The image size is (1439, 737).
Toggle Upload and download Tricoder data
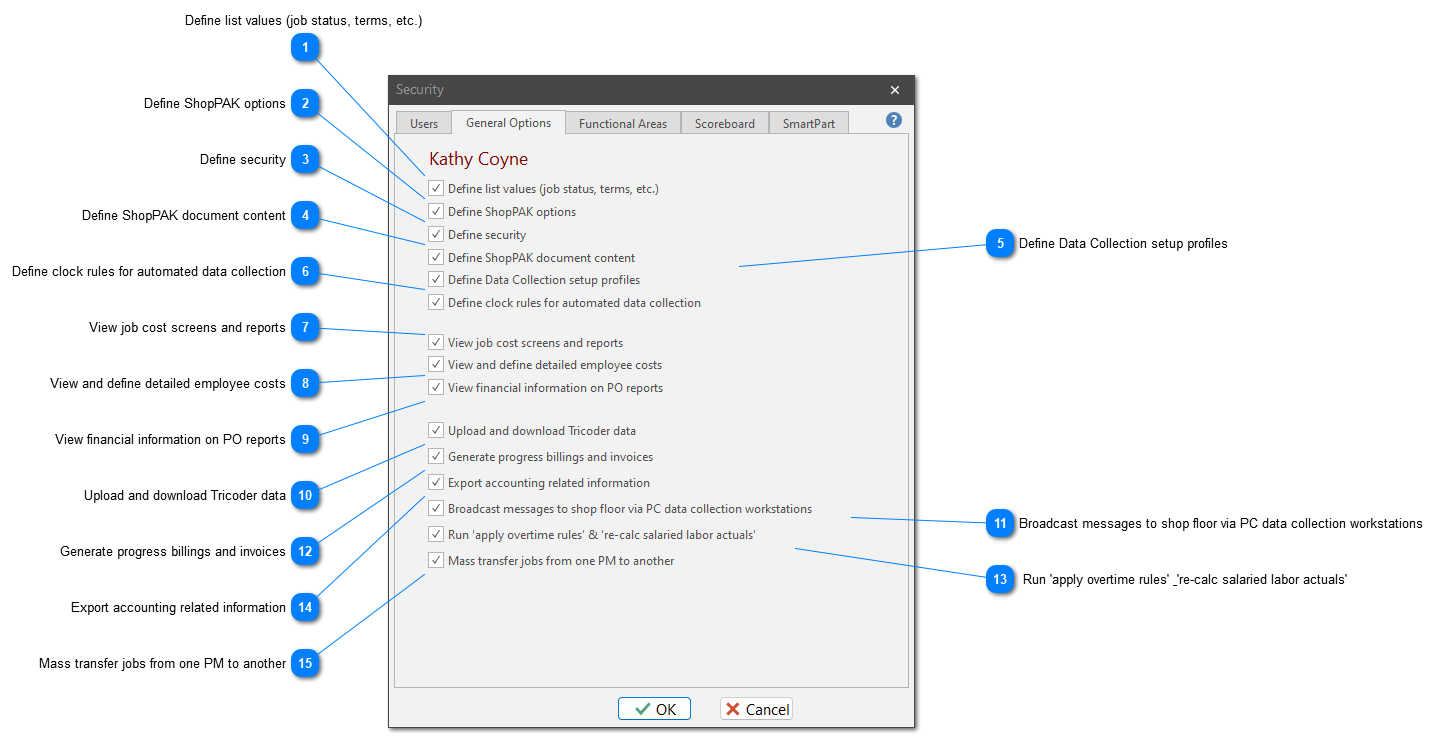click(x=436, y=431)
